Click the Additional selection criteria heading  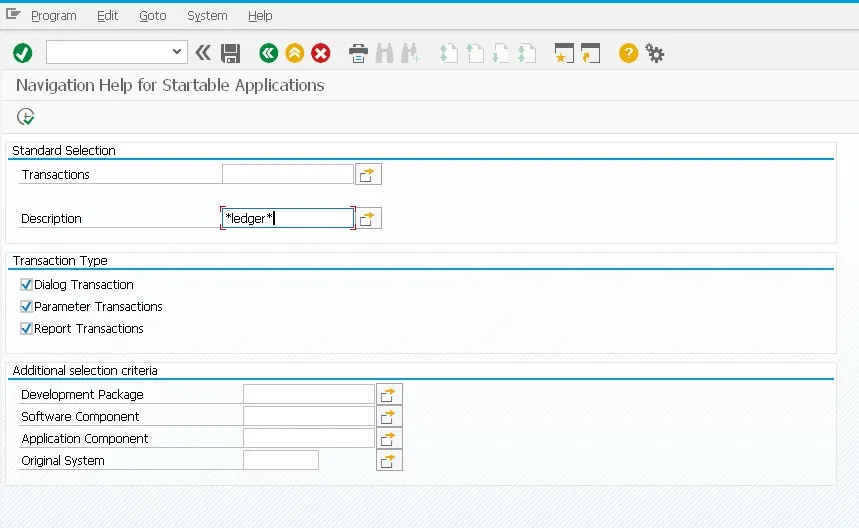85,371
